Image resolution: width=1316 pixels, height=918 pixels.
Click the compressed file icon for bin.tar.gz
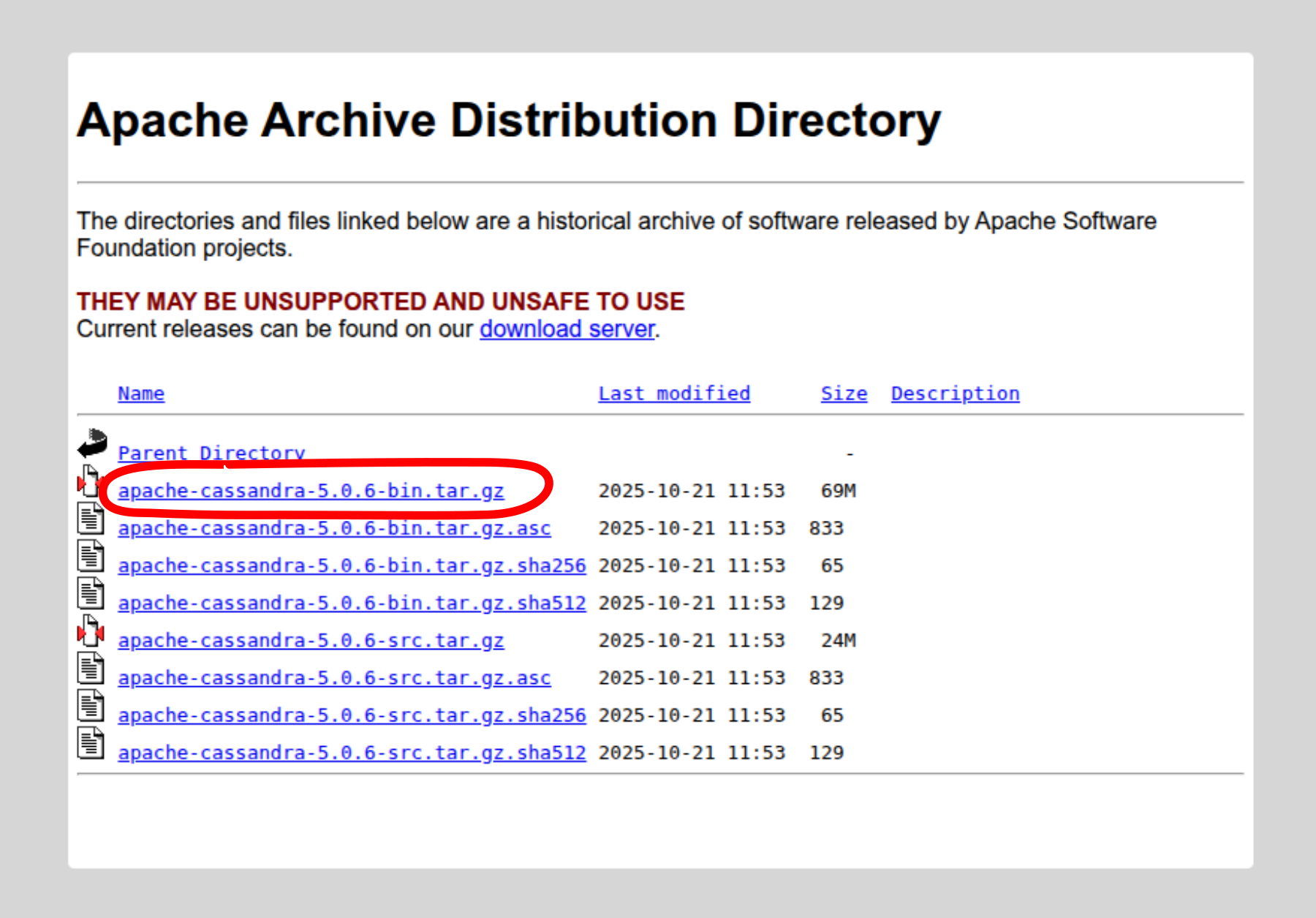90,481
